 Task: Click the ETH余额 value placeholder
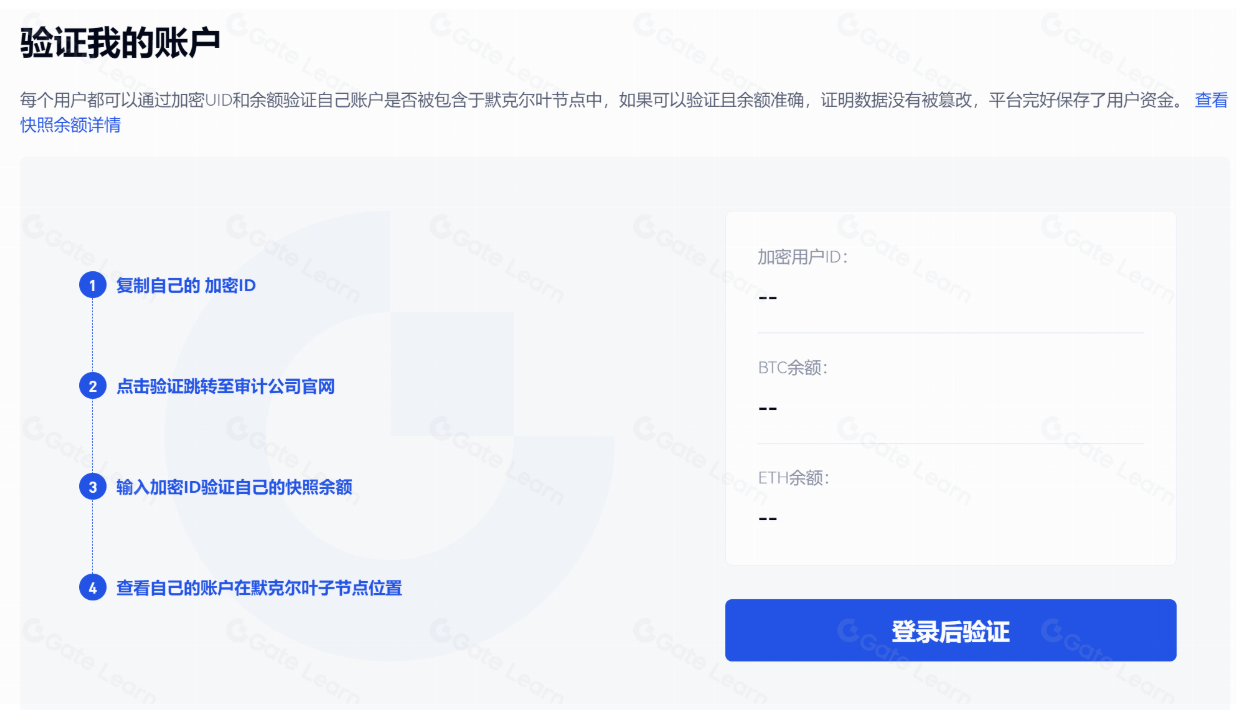pos(768,518)
